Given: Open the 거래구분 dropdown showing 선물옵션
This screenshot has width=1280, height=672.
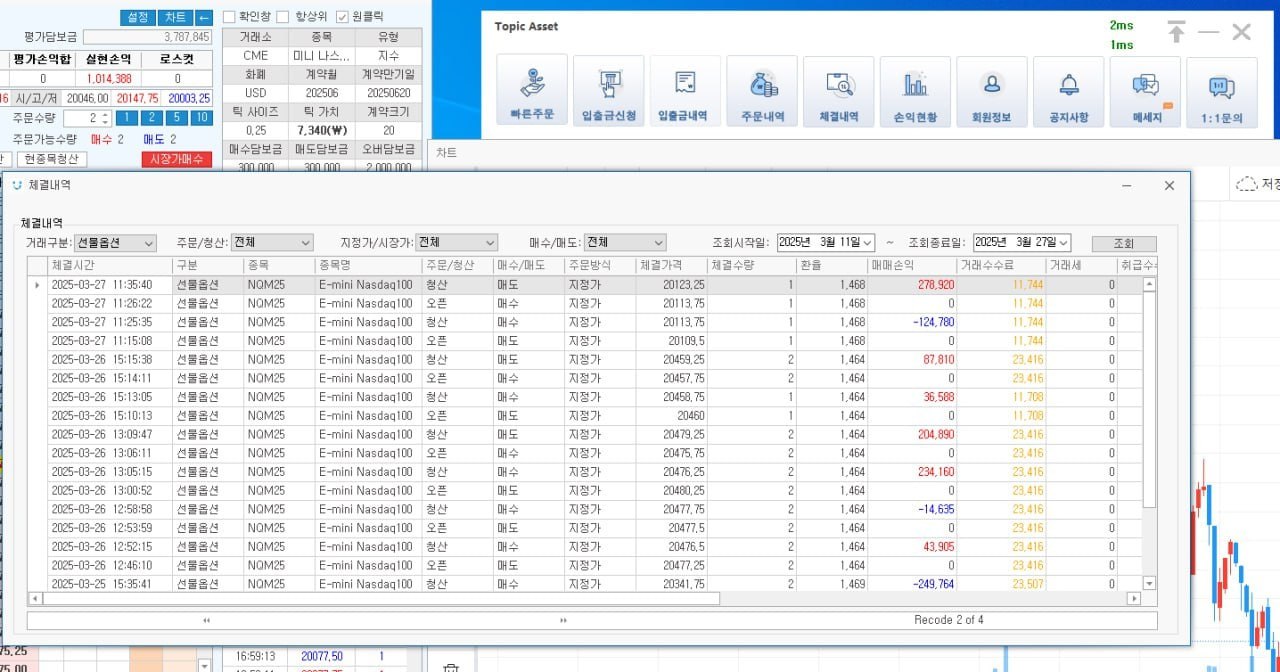Looking at the screenshot, I should [x=116, y=243].
